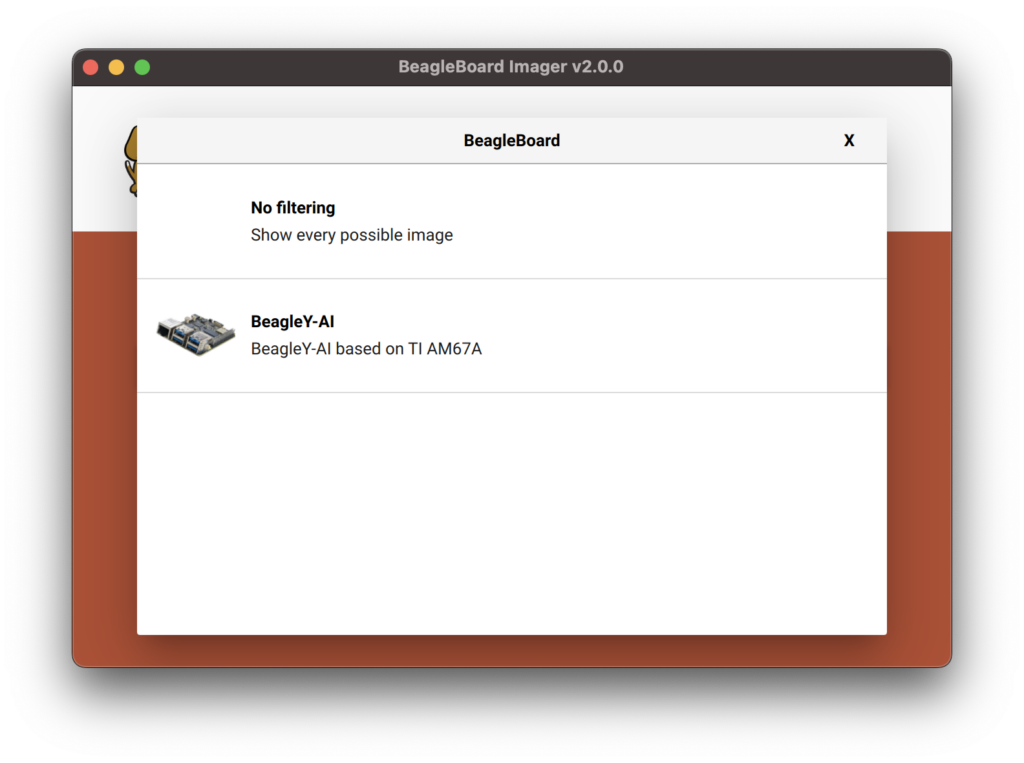This screenshot has width=1024, height=763.
Task: Click the BeagleY-AI board thumbnail image
Action: click(195, 334)
